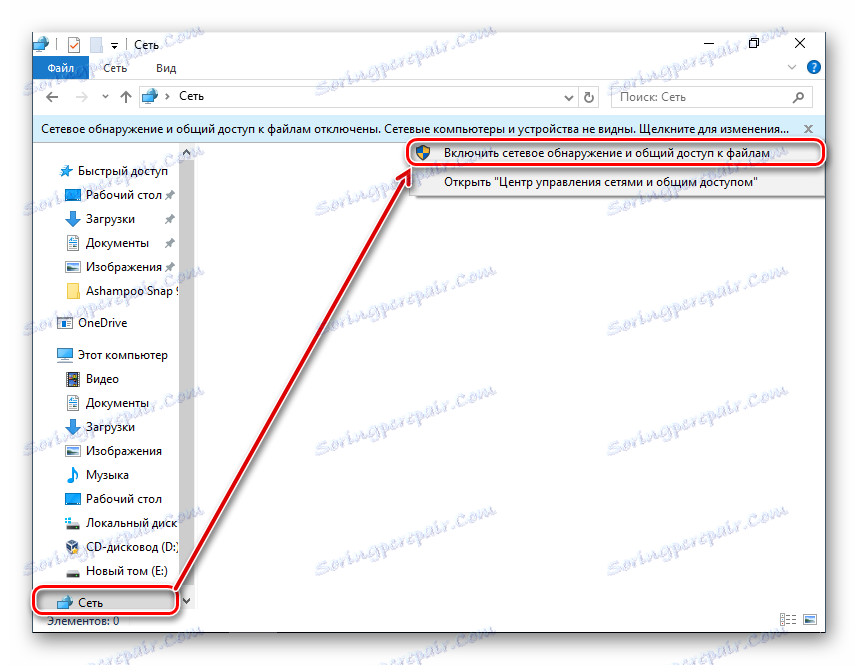The image size is (858, 665).
Task: Open Help via the question mark icon
Action: pyautogui.click(x=814, y=67)
